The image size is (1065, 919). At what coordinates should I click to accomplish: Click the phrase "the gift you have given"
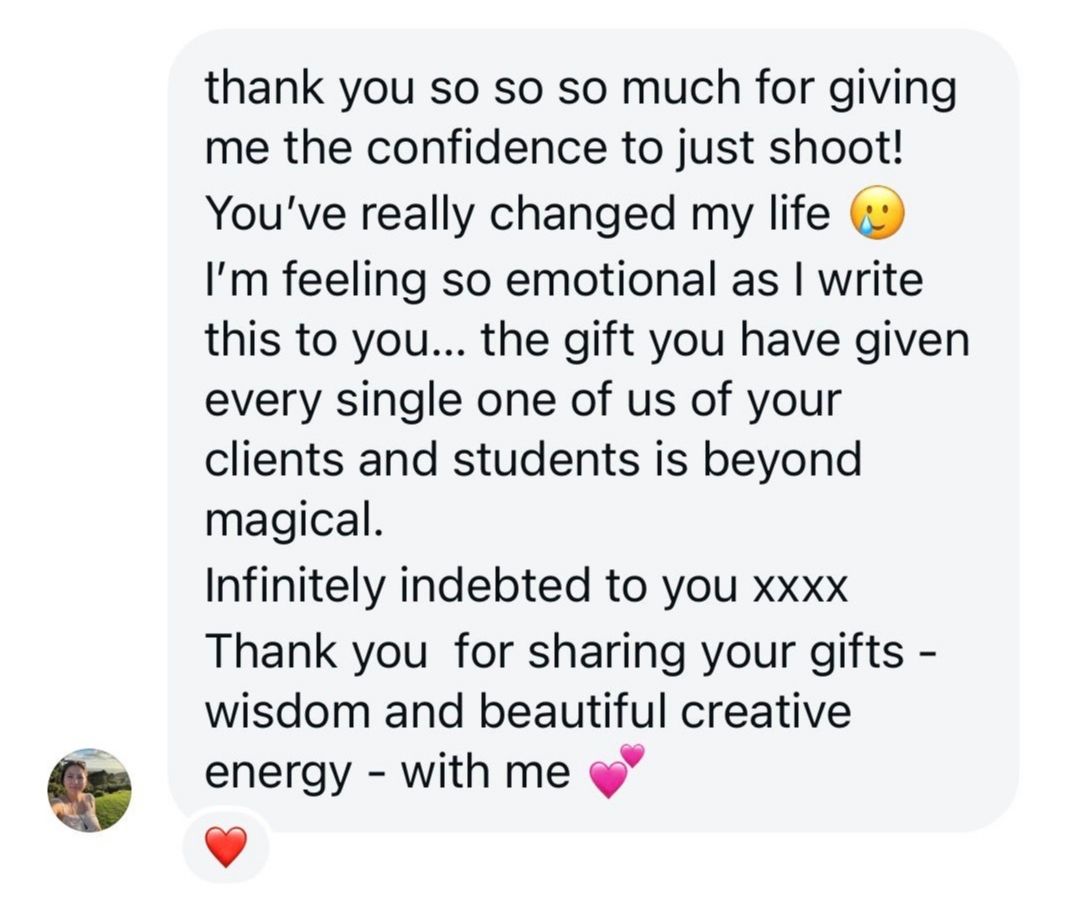(725, 341)
